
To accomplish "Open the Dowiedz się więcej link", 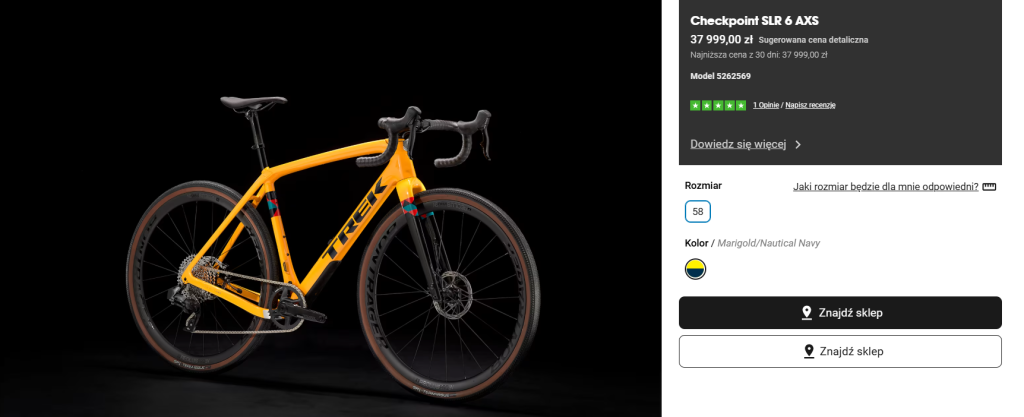I will (738, 144).
